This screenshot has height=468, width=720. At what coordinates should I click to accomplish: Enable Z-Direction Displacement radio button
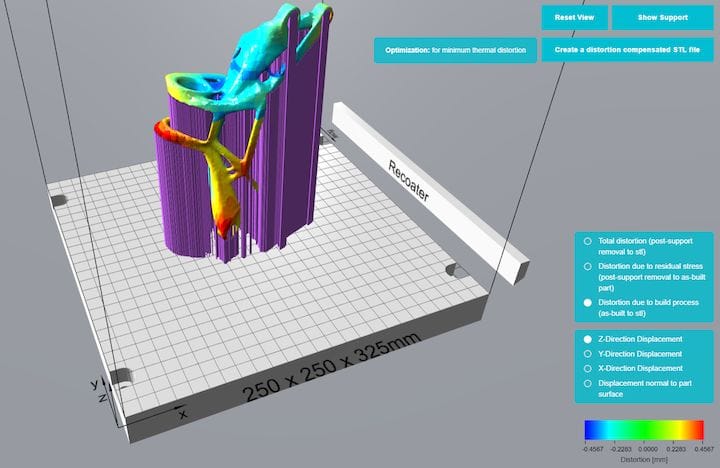click(587, 340)
